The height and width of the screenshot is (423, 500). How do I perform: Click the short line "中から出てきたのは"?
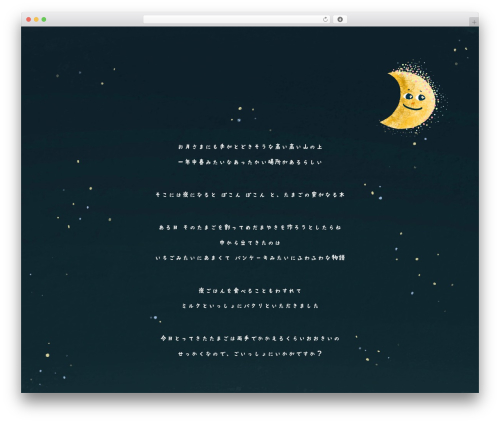click(250, 243)
